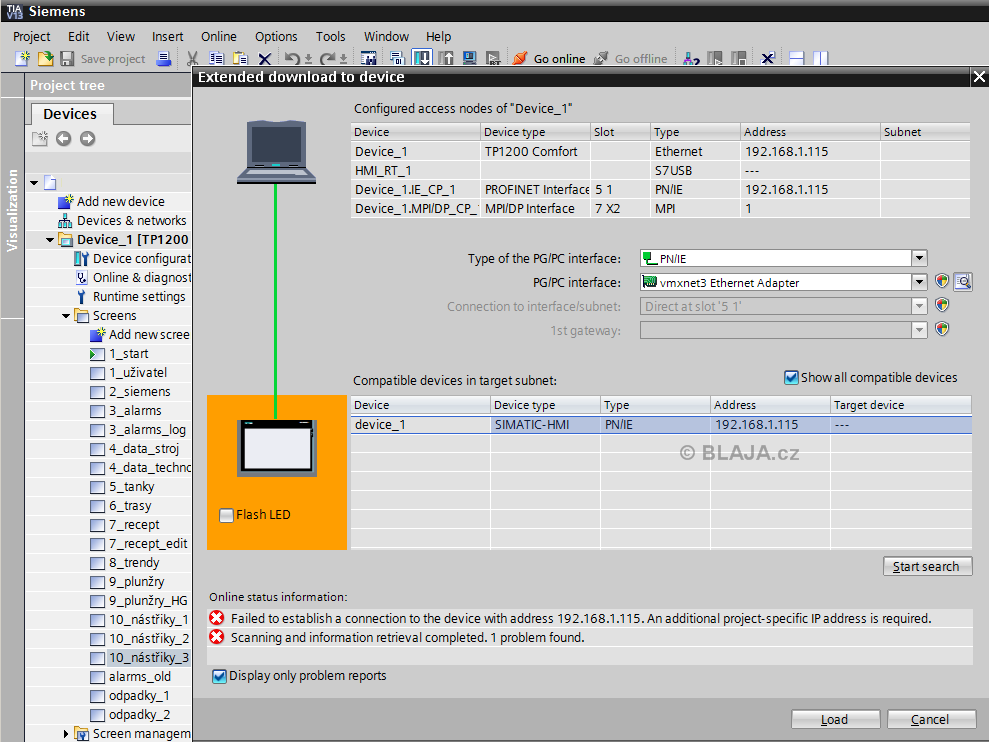Image resolution: width=989 pixels, height=742 pixels.
Task: Click the Download to device toolbar icon
Action: click(x=422, y=58)
